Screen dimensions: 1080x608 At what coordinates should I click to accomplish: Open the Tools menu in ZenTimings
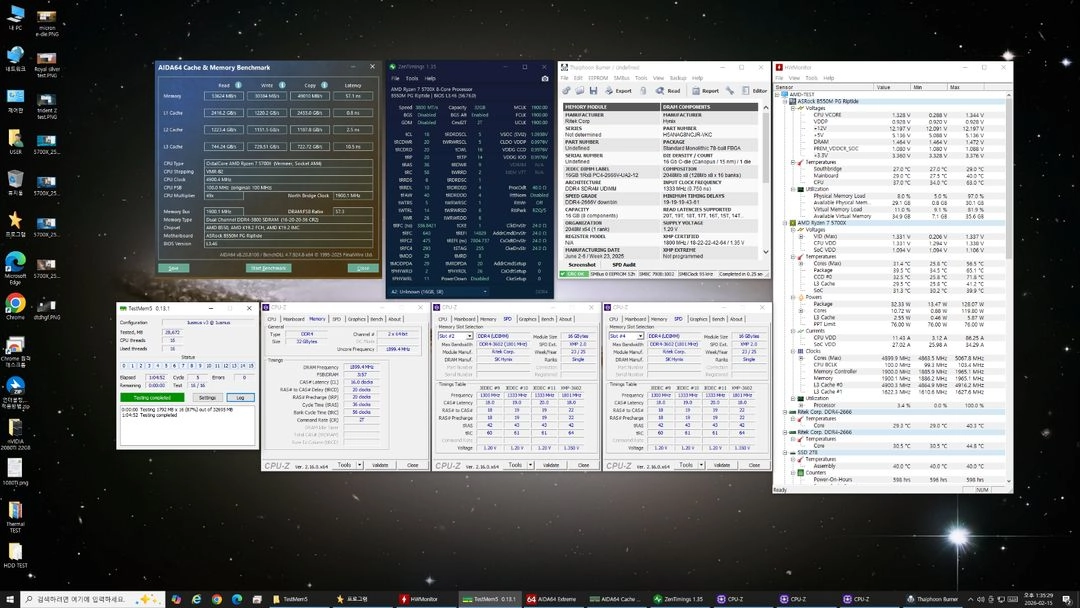[412, 78]
